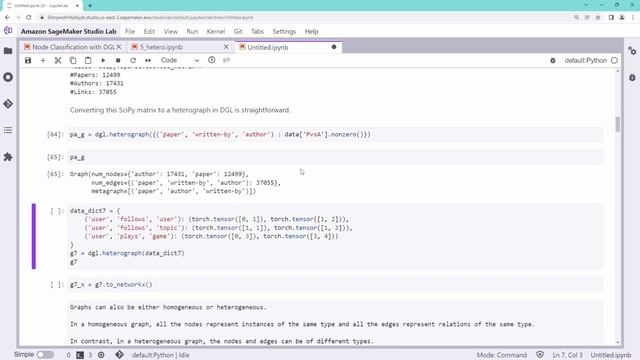Click into the data_dict7 code cell
The width and height of the screenshot is (640, 360).
click(x=335, y=236)
